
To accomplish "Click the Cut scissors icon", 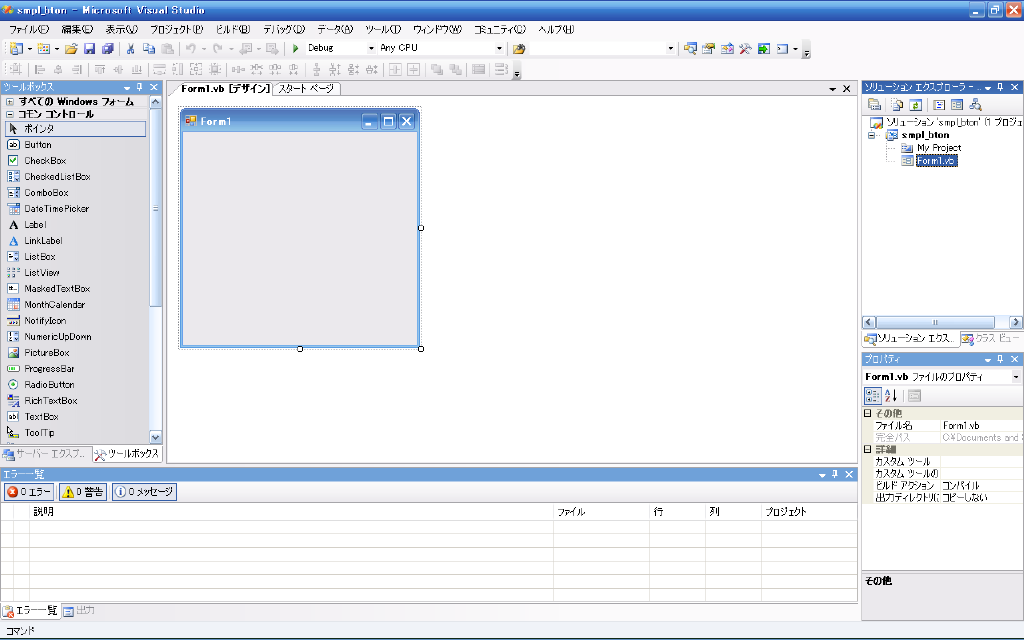I will (x=131, y=48).
